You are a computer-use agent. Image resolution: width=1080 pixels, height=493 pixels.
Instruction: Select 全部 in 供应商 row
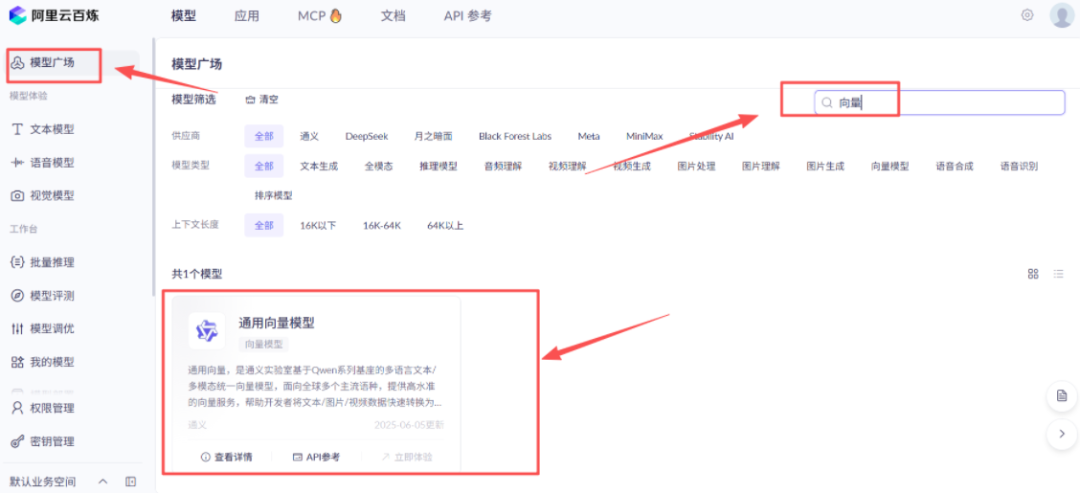click(x=264, y=136)
